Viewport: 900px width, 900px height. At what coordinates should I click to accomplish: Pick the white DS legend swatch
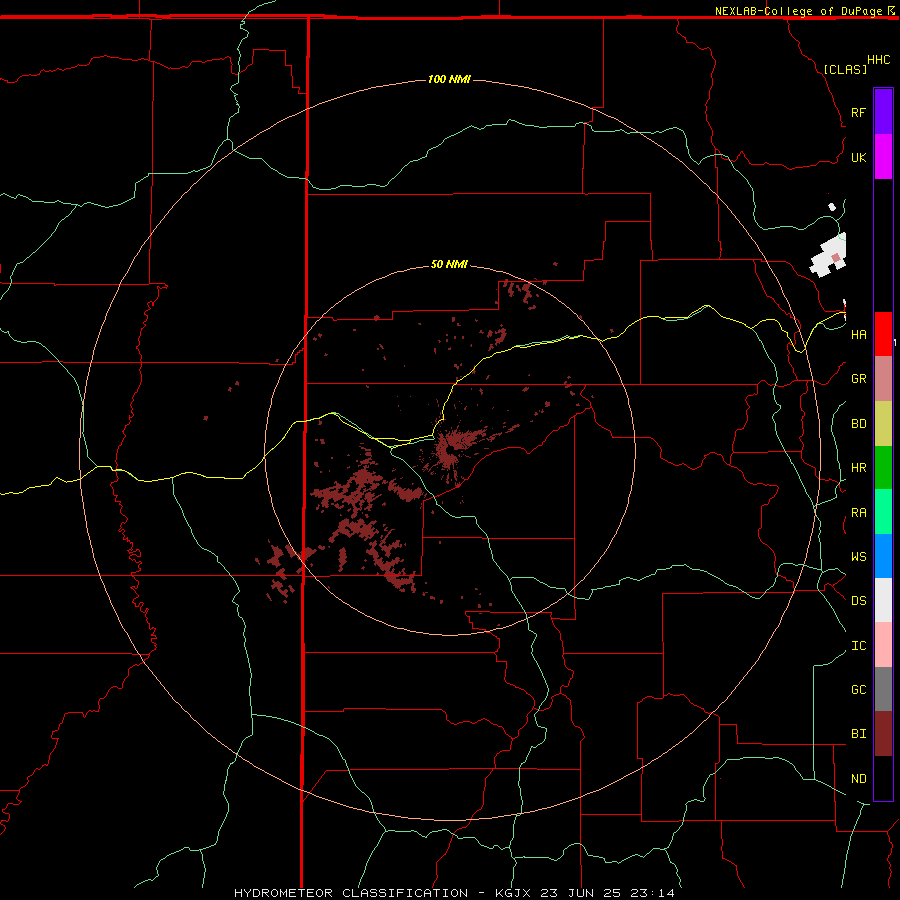coord(883,600)
